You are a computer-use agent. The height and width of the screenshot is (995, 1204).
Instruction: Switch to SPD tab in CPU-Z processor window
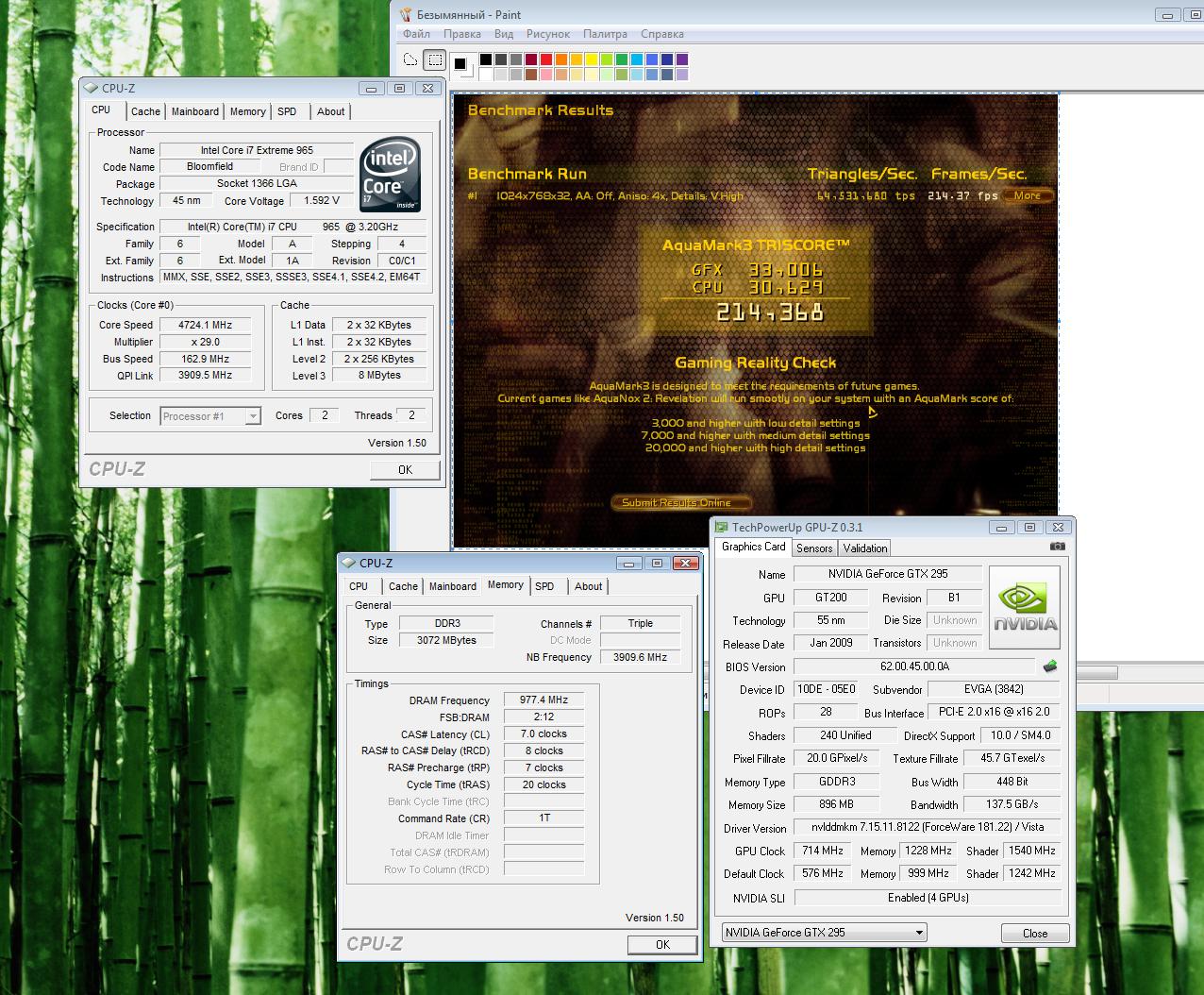pyautogui.click(x=287, y=111)
